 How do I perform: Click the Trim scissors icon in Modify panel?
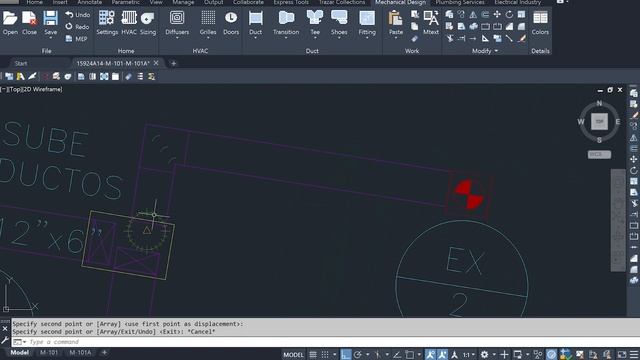[x=449, y=38]
